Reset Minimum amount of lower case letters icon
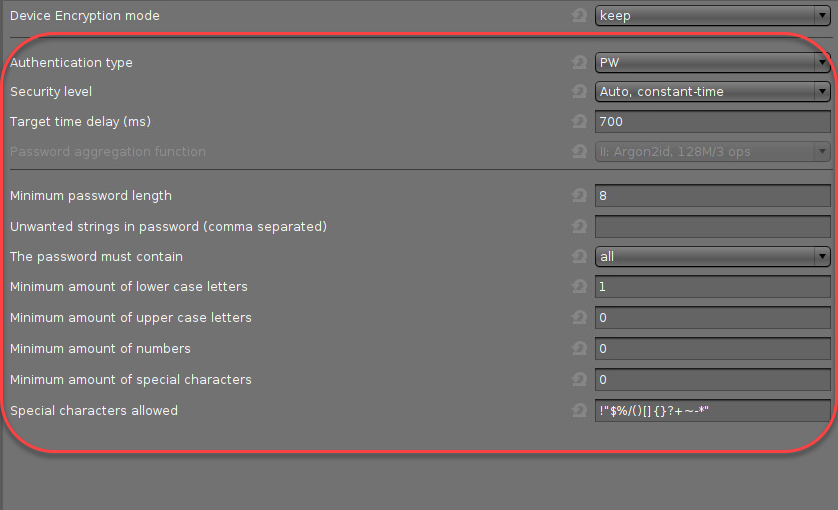This screenshot has height=510, width=838. pyautogui.click(x=579, y=287)
